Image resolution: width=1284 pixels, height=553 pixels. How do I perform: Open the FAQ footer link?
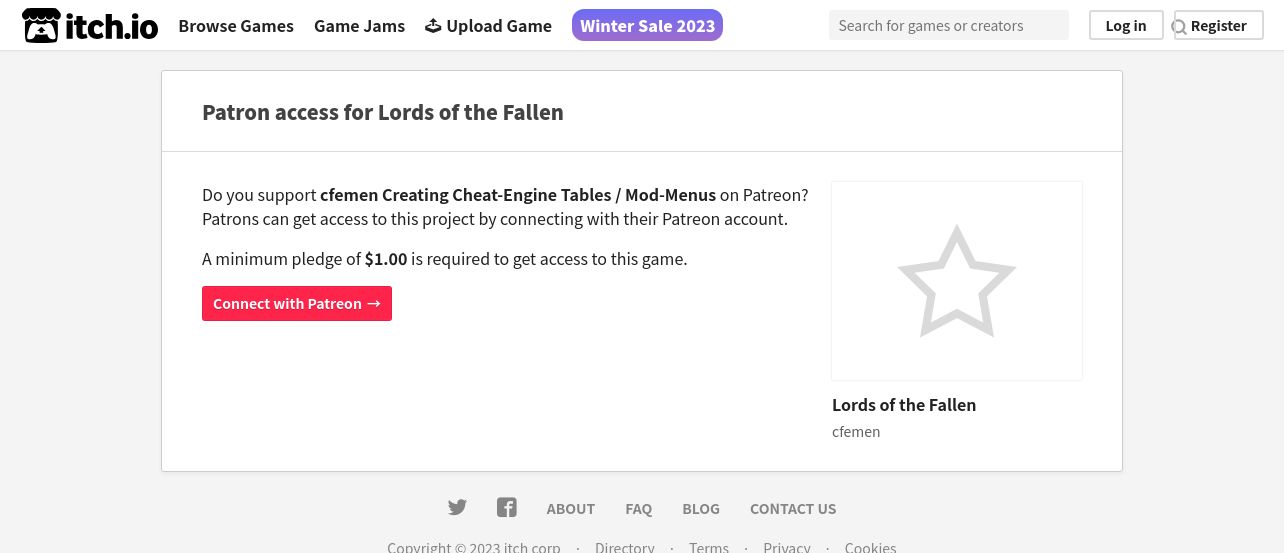(639, 509)
